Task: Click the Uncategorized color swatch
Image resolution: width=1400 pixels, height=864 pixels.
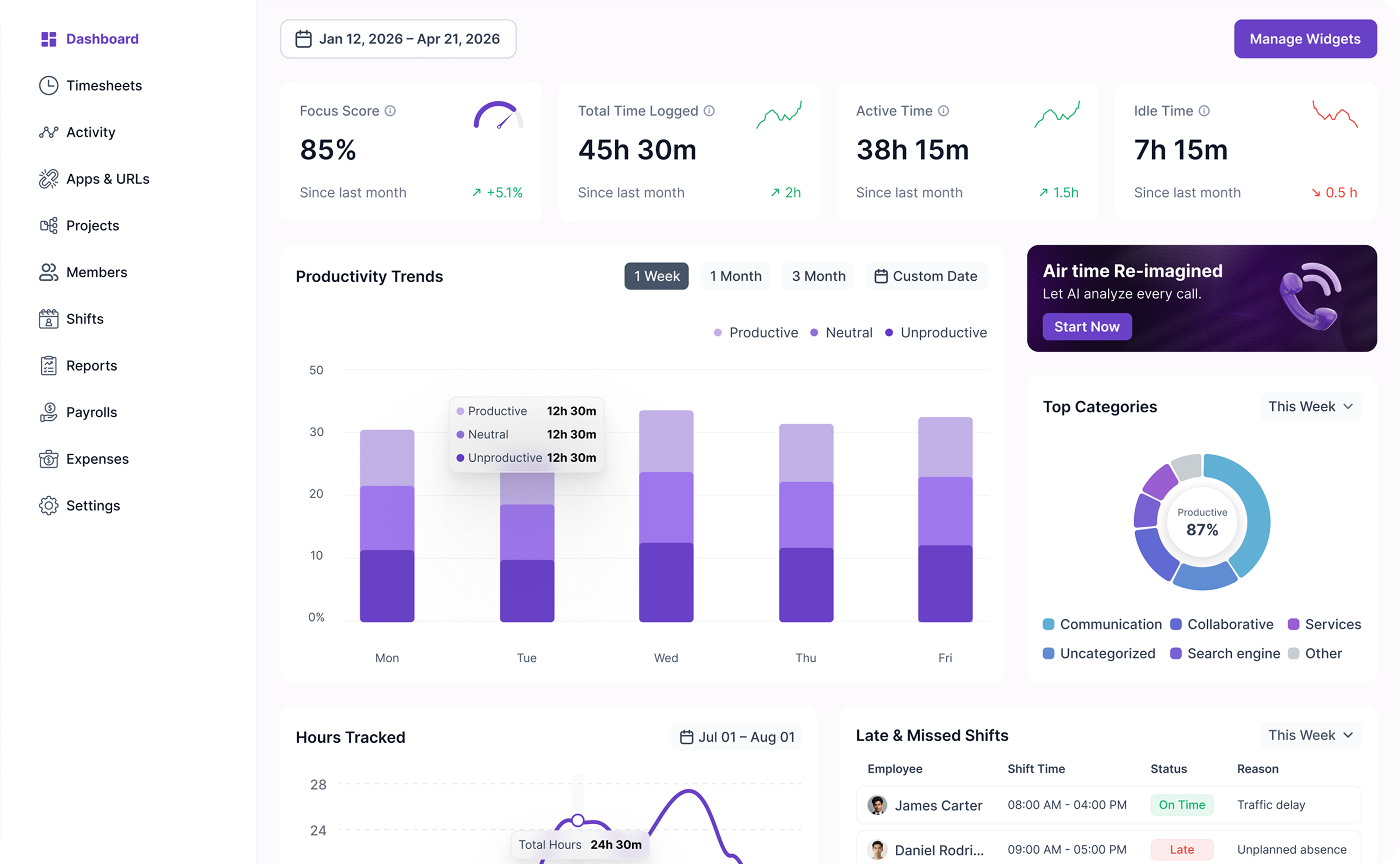Action: [1048, 653]
